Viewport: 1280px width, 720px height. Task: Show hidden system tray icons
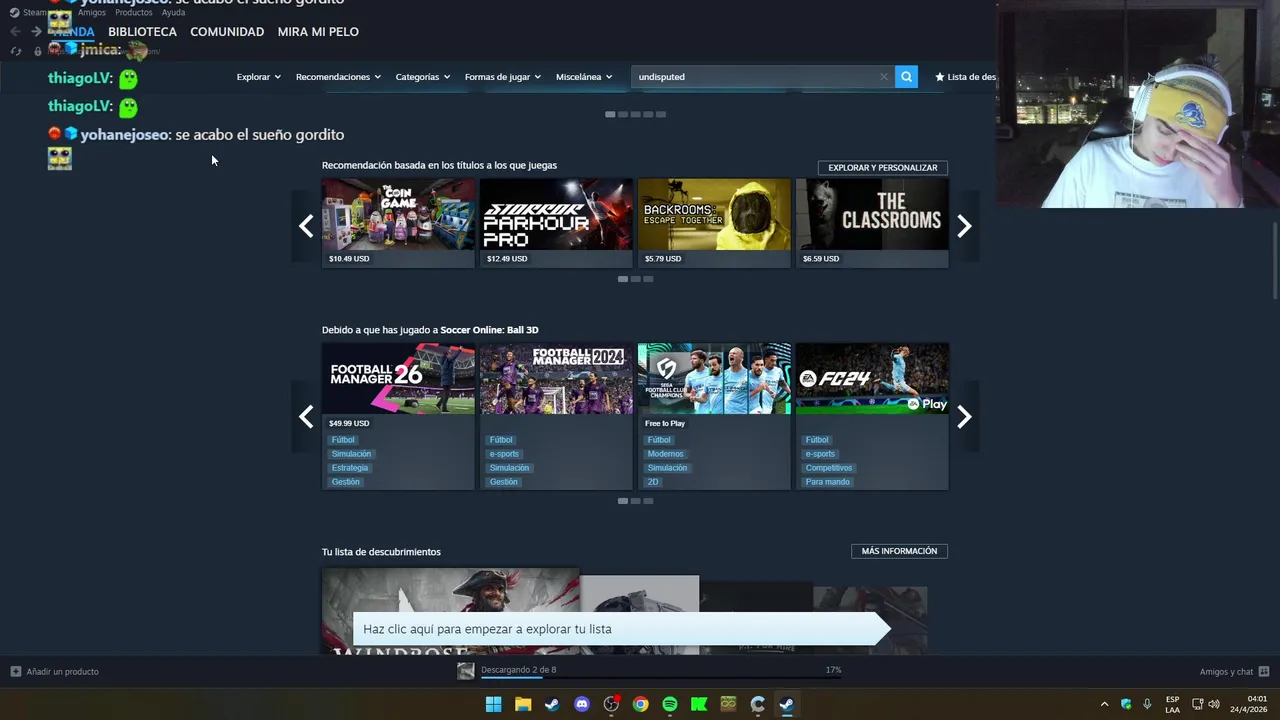click(x=1104, y=704)
